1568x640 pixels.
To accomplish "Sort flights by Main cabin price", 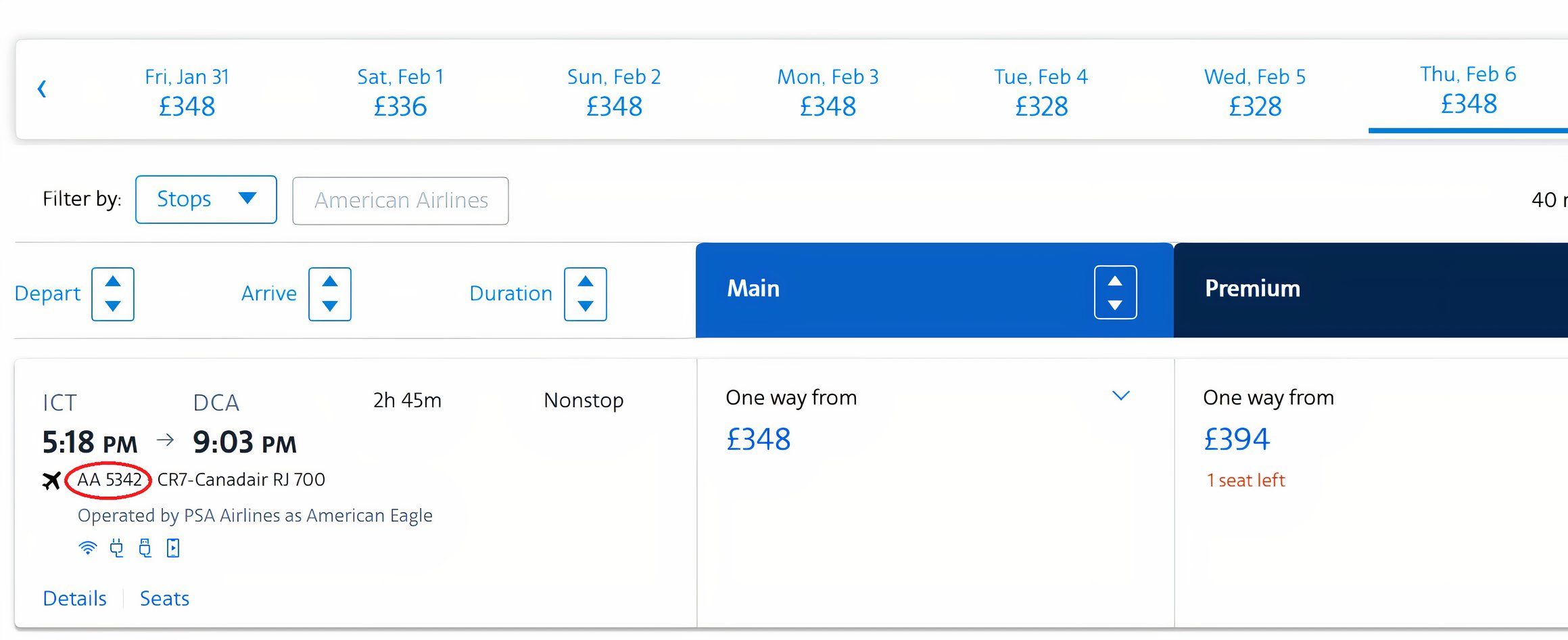I will coord(1115,292).
